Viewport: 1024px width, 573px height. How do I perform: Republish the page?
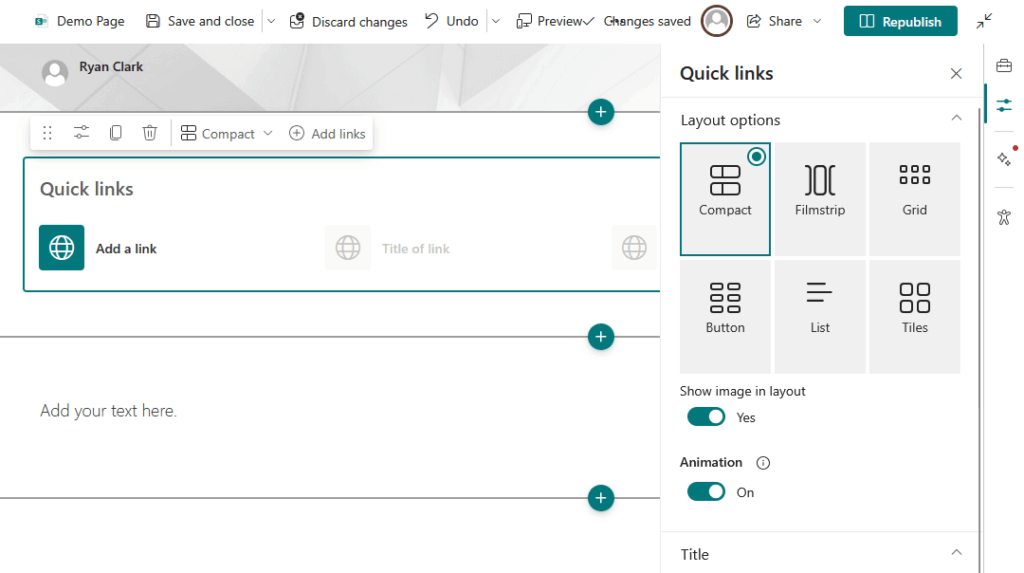[900, 22]
